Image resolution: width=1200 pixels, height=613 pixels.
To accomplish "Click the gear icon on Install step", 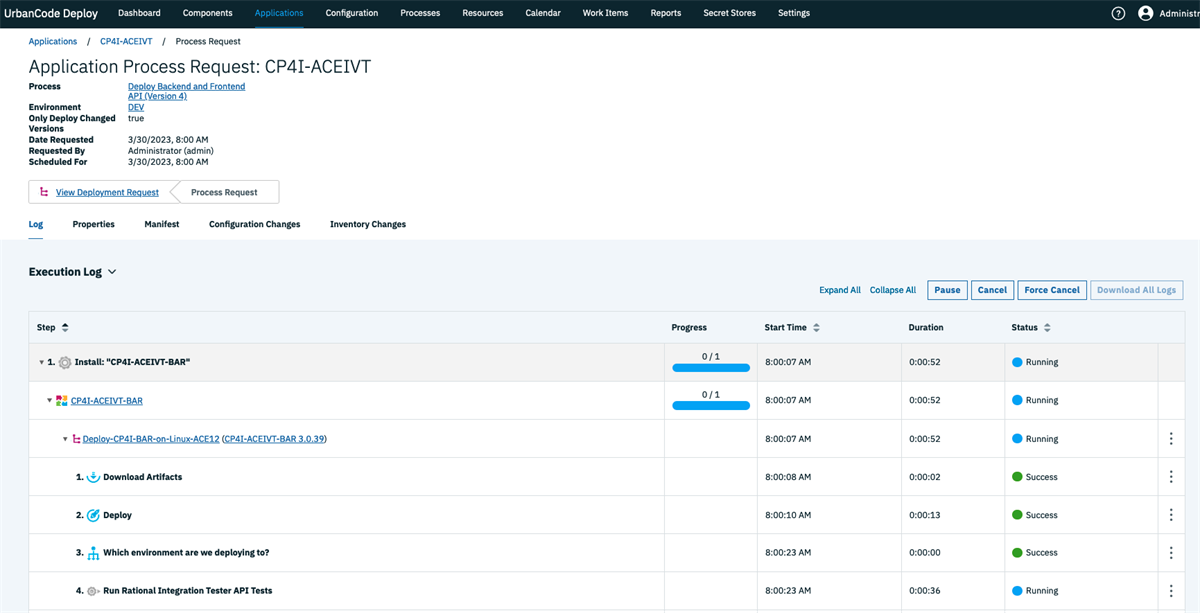I will [64, 362].
